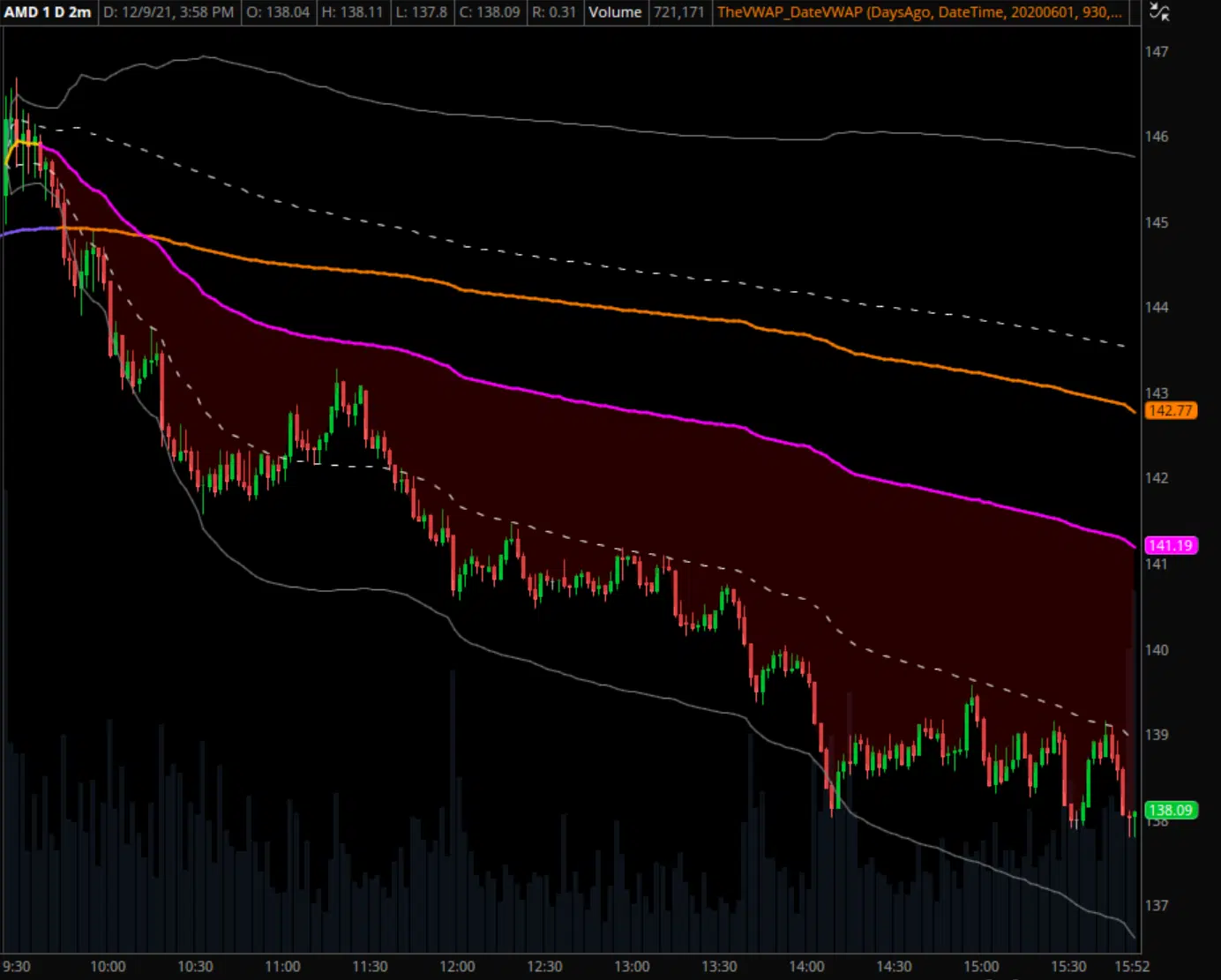Click the 139 price axis label
Screen dimensions: 1221x980
point(1157,735)
